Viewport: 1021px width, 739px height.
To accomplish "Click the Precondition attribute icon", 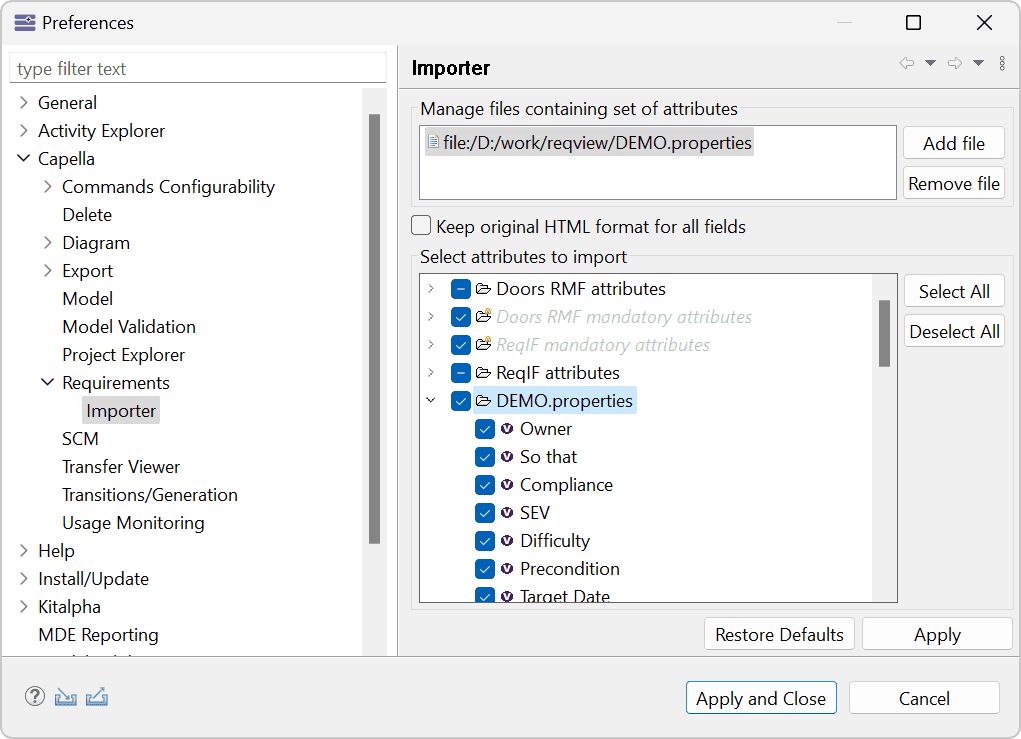I will pyautogui.click(x=507, y=568).
